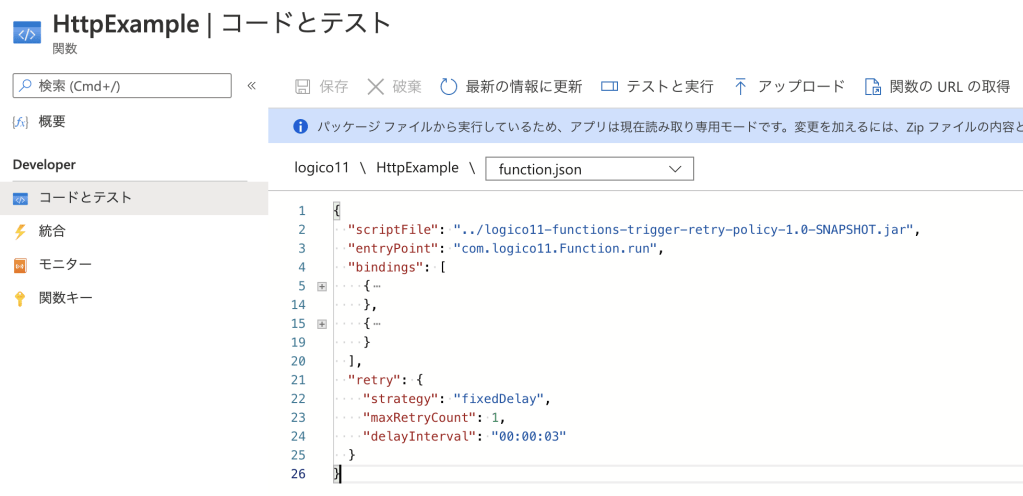Click logico11 breadcrumb link
1023x496 pixels.
pyautogui.click(x=320, y=168)
